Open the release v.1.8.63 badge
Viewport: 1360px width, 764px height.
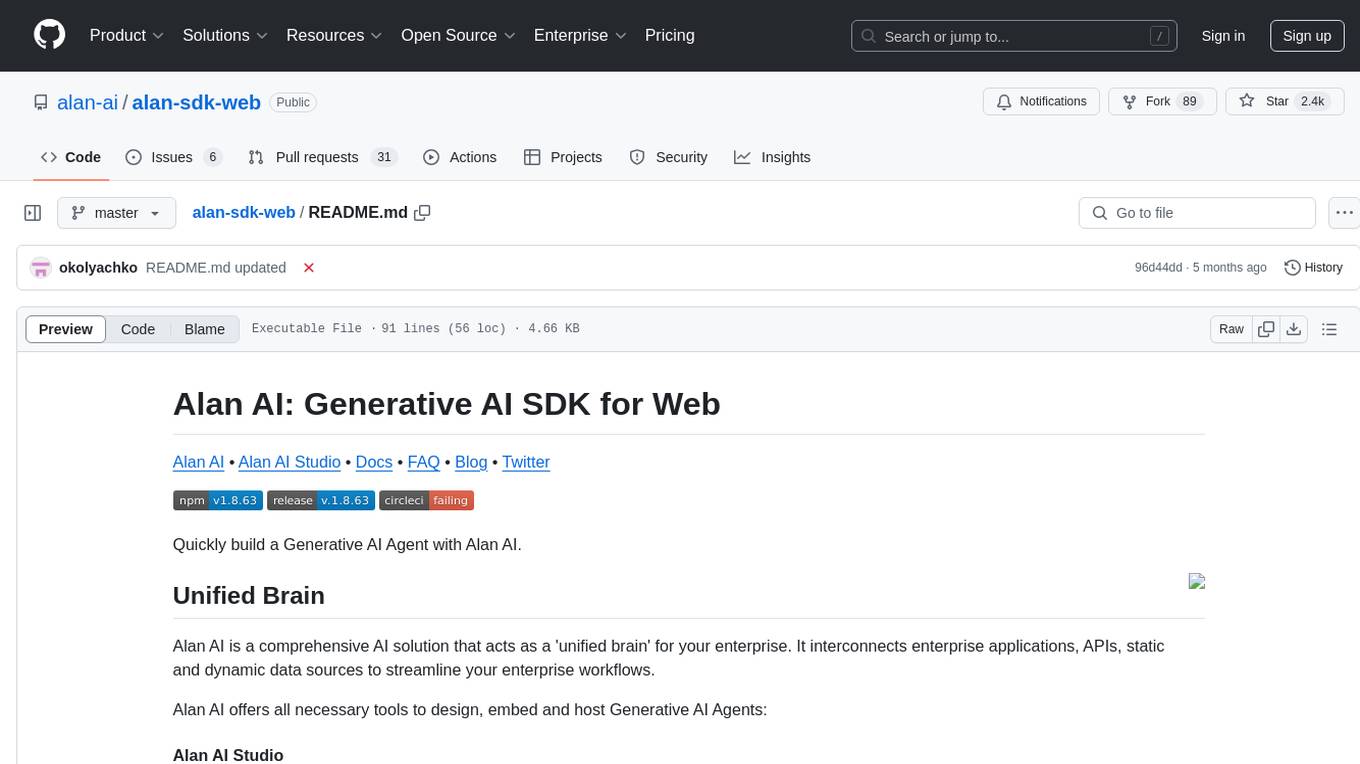[321, 500]
